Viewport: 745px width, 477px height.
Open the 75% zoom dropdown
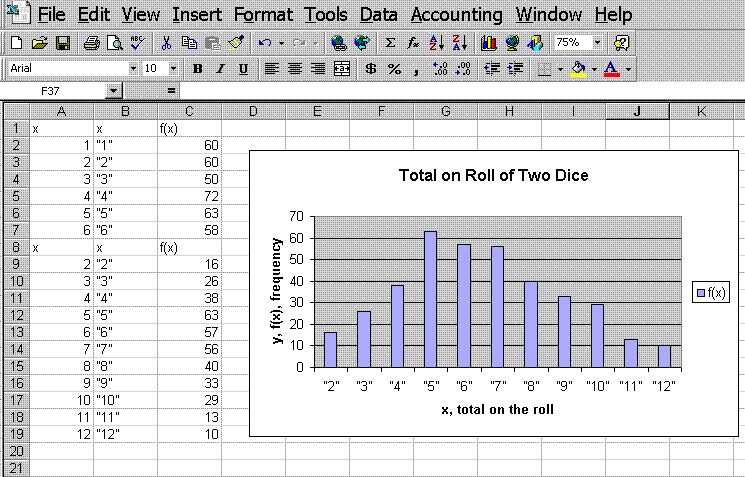[x=598, y=43]
